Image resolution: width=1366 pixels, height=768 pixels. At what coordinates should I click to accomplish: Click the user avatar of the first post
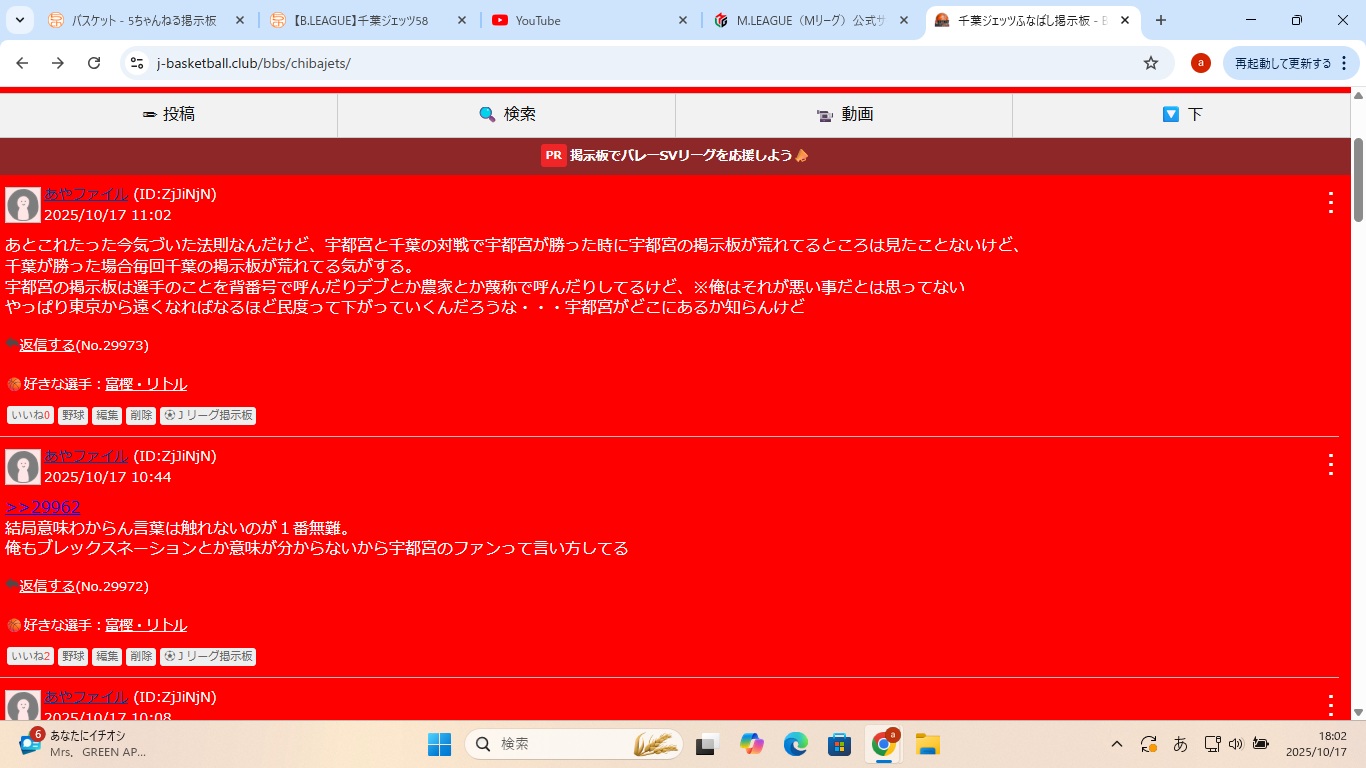coord(22,205)
